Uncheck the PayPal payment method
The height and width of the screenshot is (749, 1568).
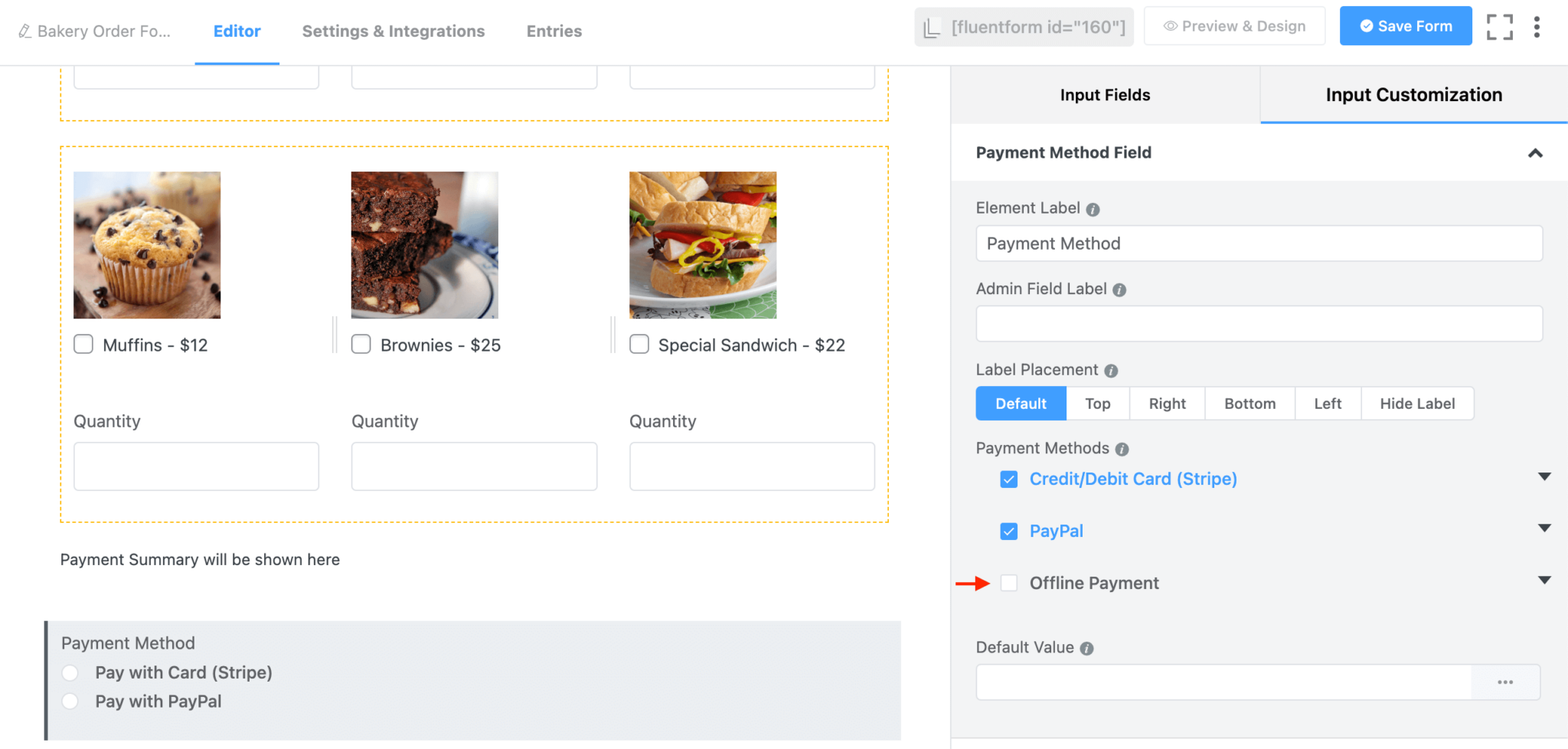tap(1009, 531)
